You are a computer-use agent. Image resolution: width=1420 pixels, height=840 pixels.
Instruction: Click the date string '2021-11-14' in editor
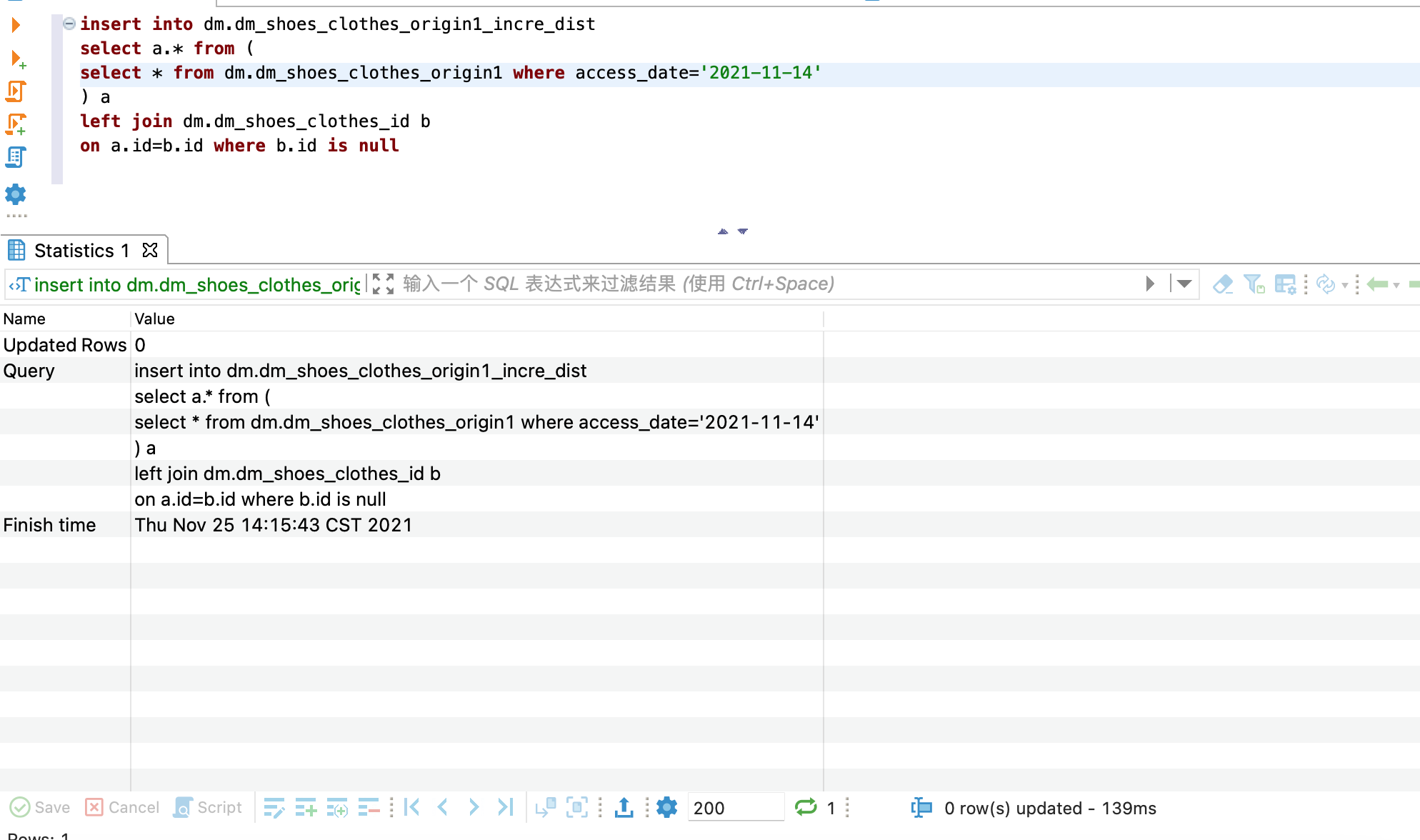coord(761,73)
